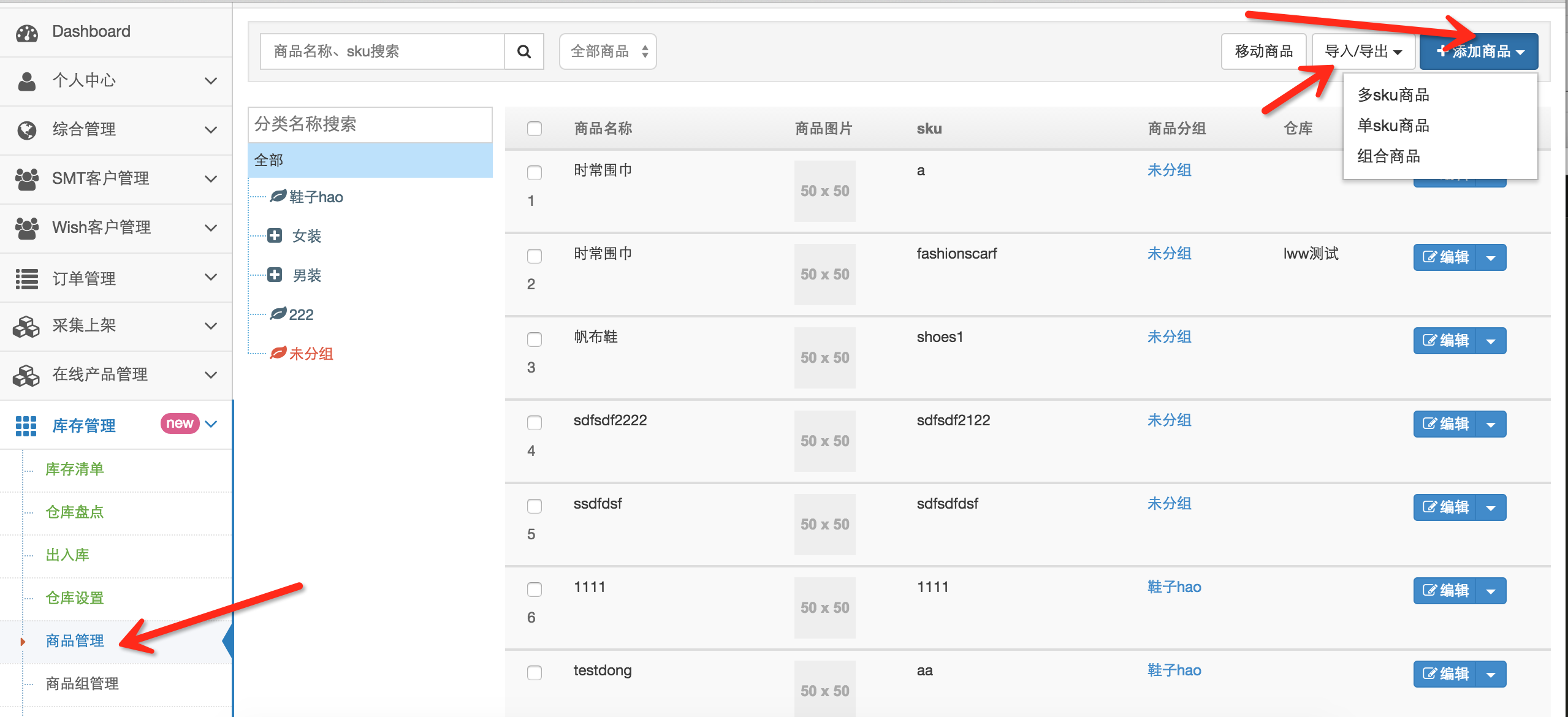This screenshot has width=1568, height=717.
Task: Select 全部 in the category tree
Action: (370, 160)
